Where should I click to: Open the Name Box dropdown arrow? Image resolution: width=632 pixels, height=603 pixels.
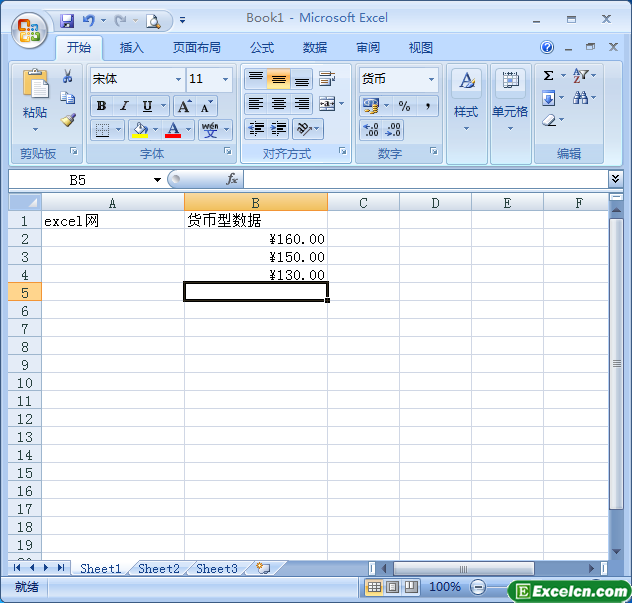point(157,180)
